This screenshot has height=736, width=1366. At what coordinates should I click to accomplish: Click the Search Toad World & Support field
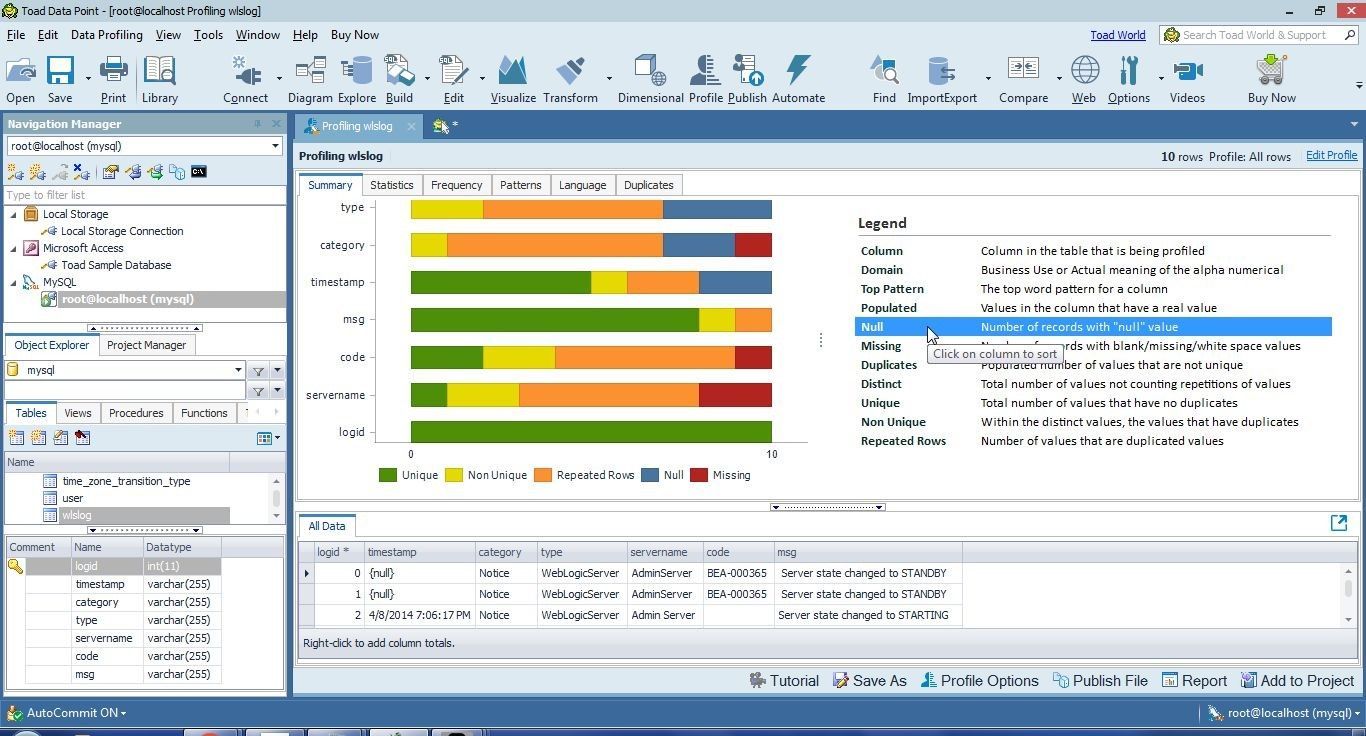point(1258,35)
